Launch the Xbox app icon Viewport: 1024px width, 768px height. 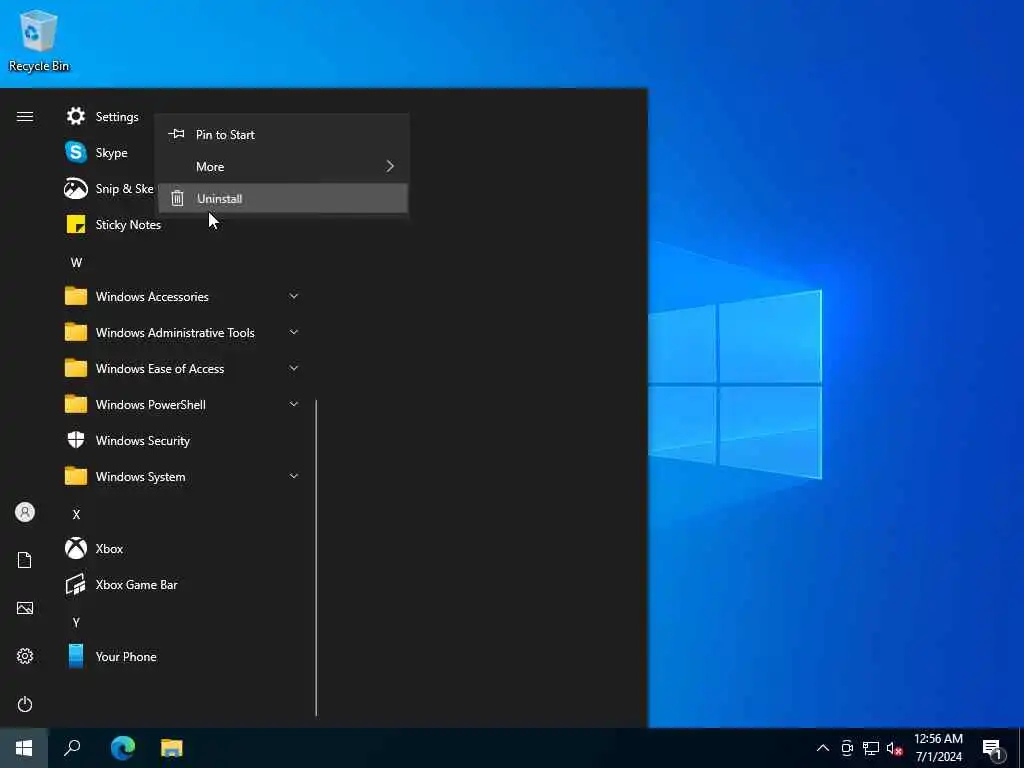[x=76, y=549]
